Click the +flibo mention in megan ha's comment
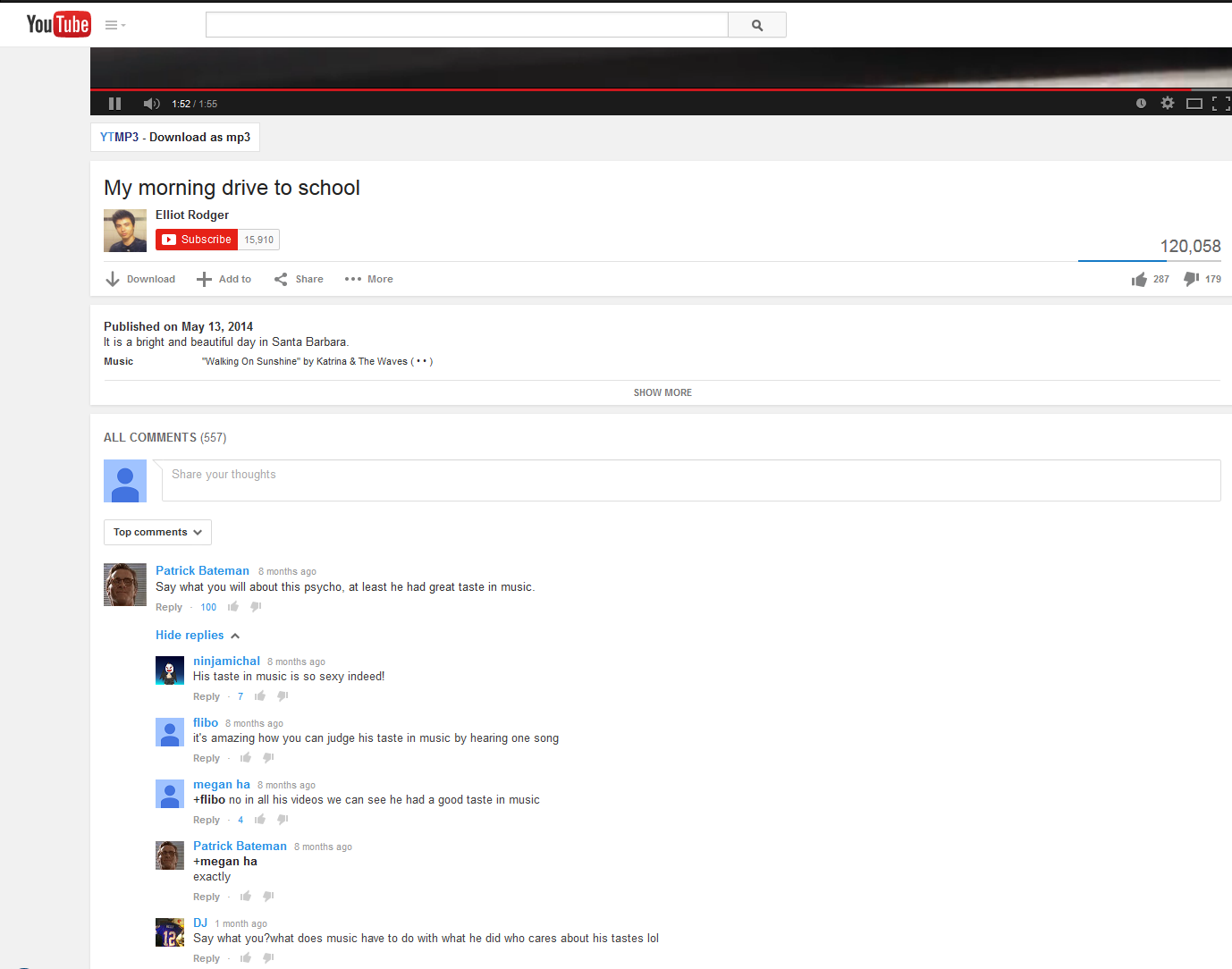This screenshot has height=969, width=1232. pyautogui.click(x=209, y=800)
